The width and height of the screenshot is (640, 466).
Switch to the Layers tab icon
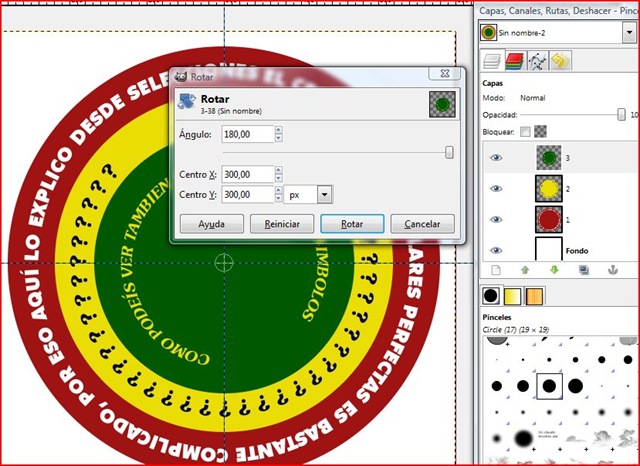[x=492, y=61]
